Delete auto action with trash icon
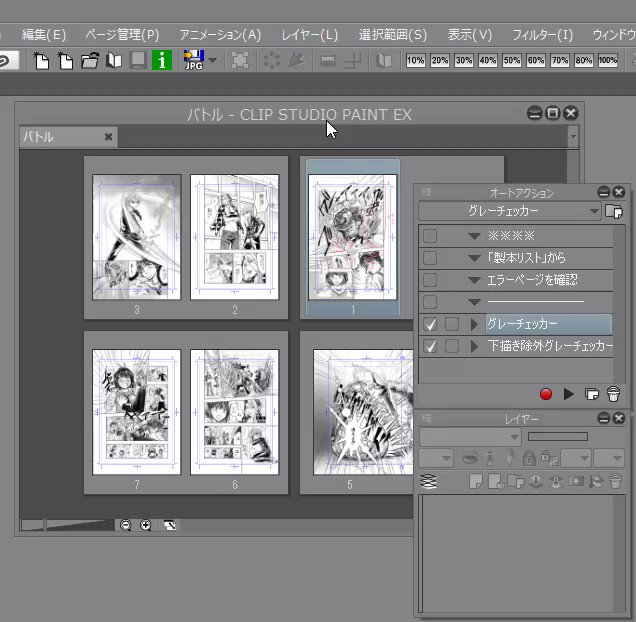The height and width of the screenshot is (622, 636). tap(613, 394)
